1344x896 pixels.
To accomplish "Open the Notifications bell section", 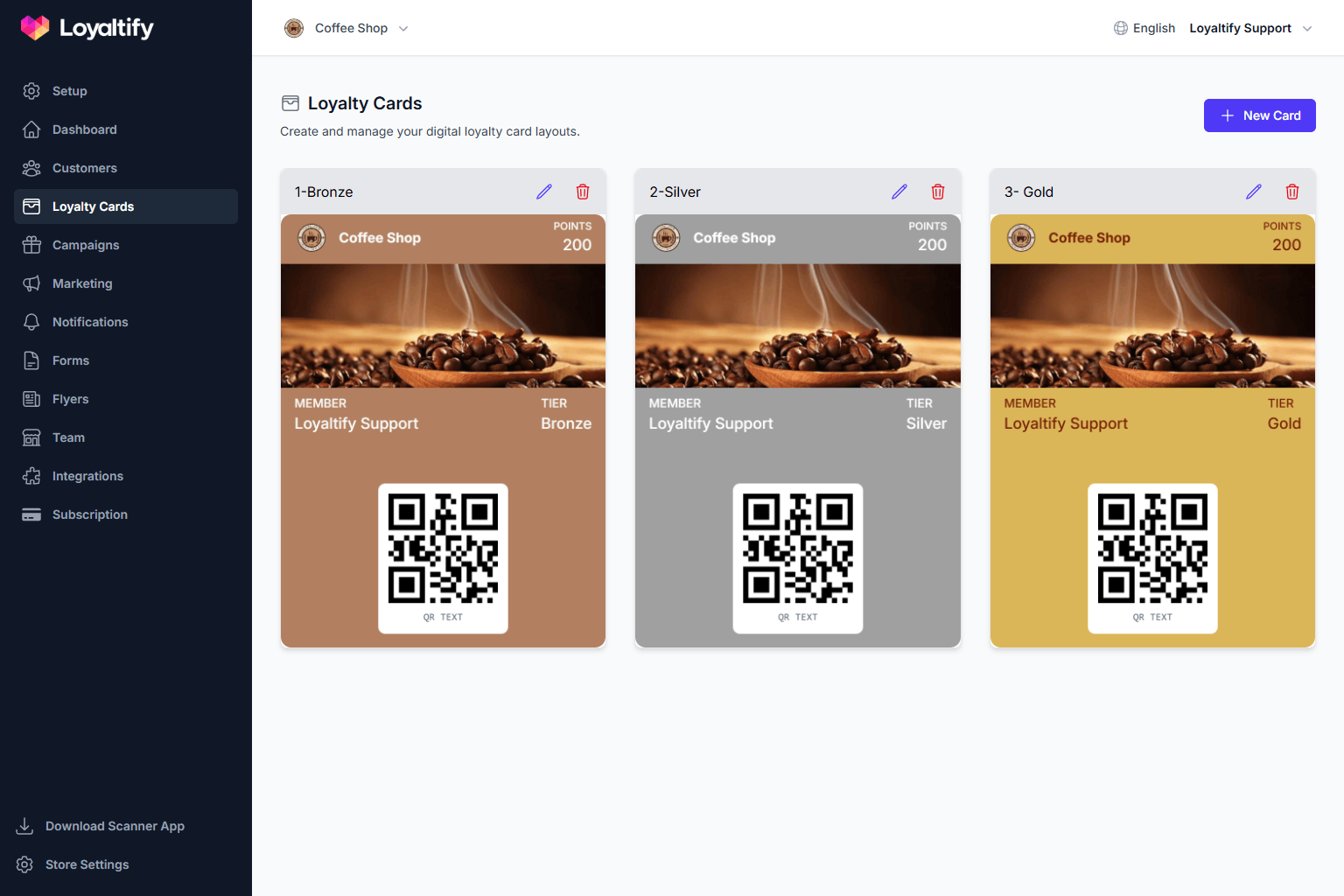I will click(90, 322).
